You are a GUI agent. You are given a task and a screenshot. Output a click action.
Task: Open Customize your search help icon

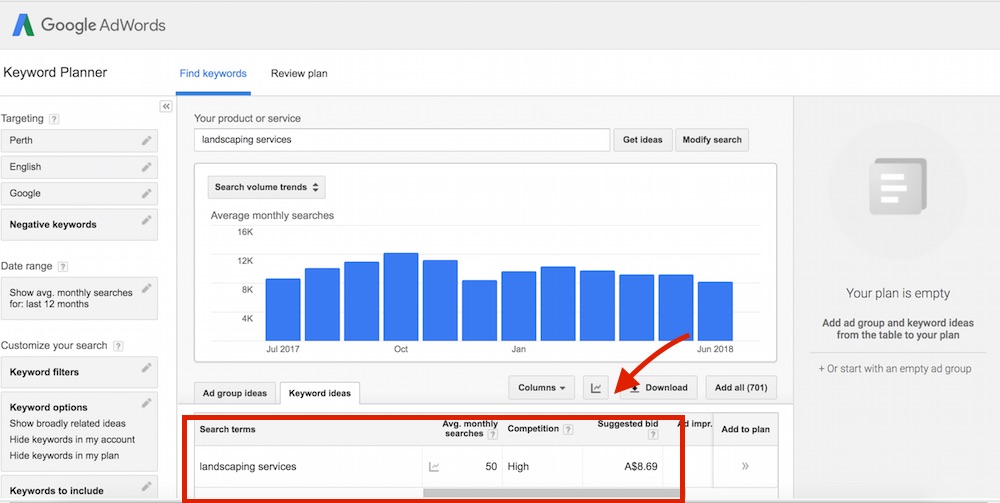[x=118, y=346]
